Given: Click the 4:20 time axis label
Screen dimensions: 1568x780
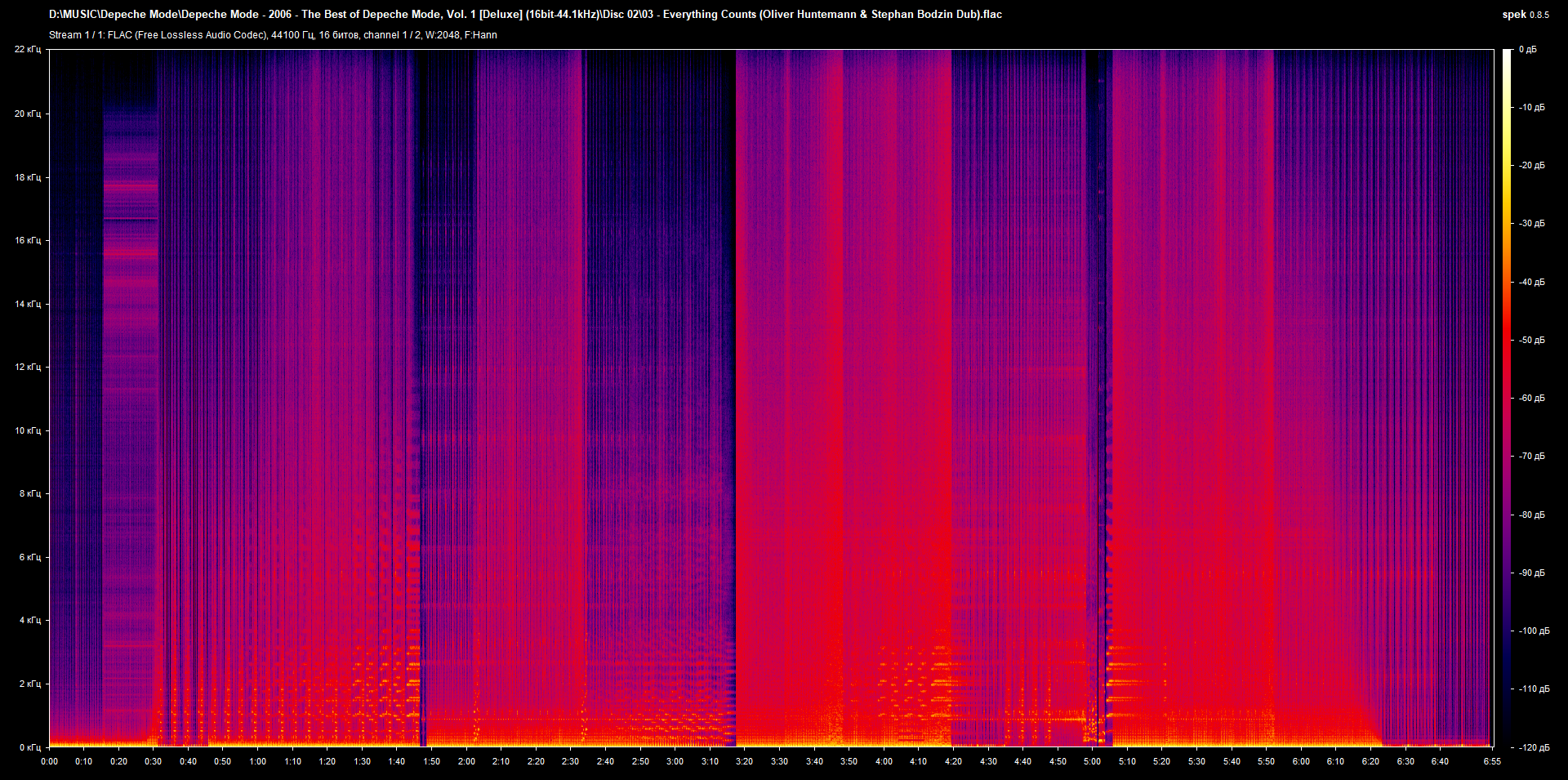Looking at the screenshot, I should coord(953,761).
